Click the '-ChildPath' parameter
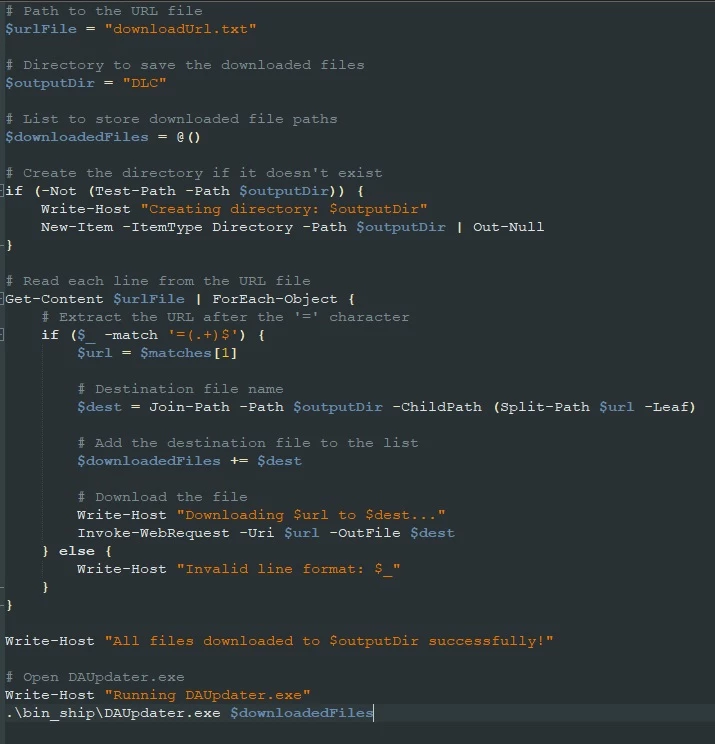 (x=437, y=408)
